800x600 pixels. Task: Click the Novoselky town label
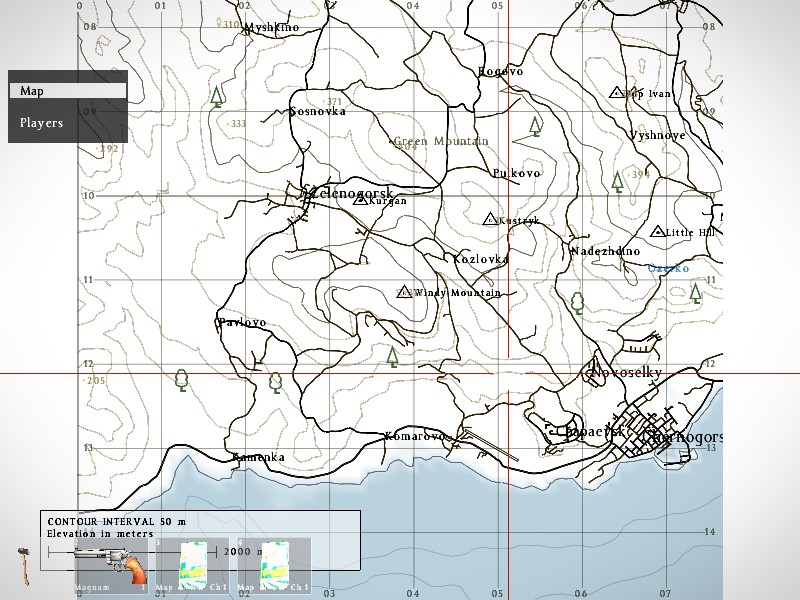[625, 373]
